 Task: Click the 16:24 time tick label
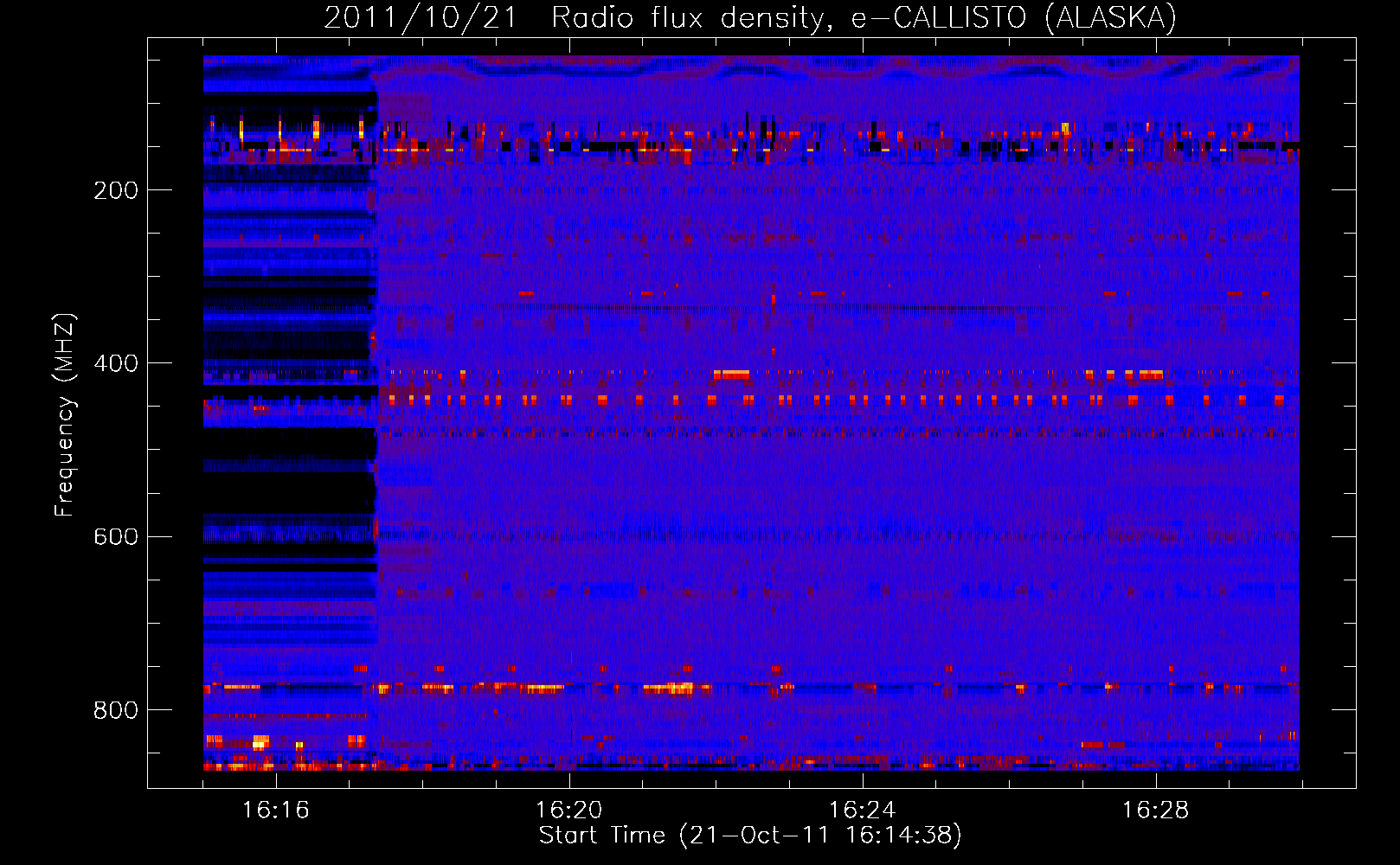pos(862,810)
